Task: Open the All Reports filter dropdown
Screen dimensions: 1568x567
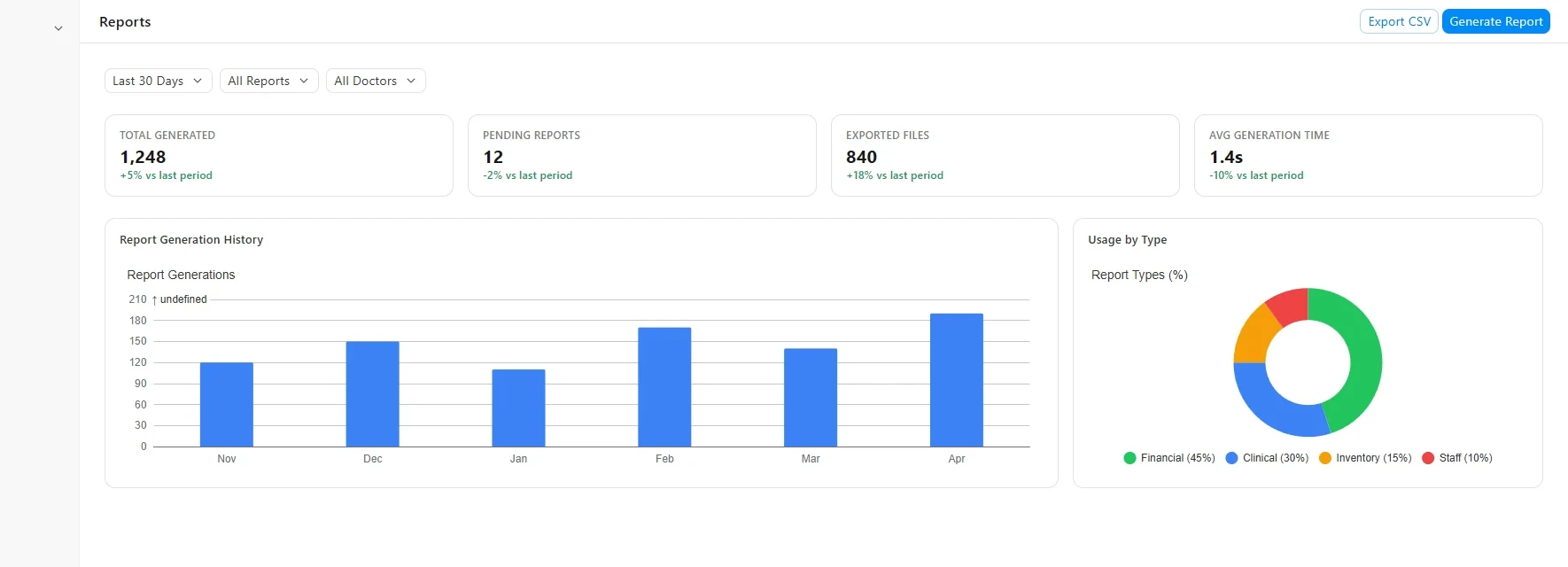Action: coord(269,81)
